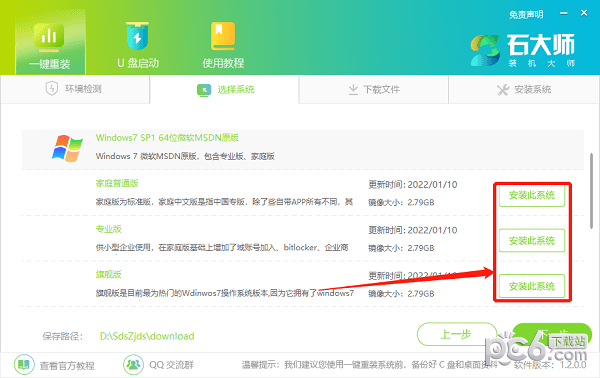600x378 pixels.
Task: Click the 环境检测 shield icon
Action: (51, 89)
